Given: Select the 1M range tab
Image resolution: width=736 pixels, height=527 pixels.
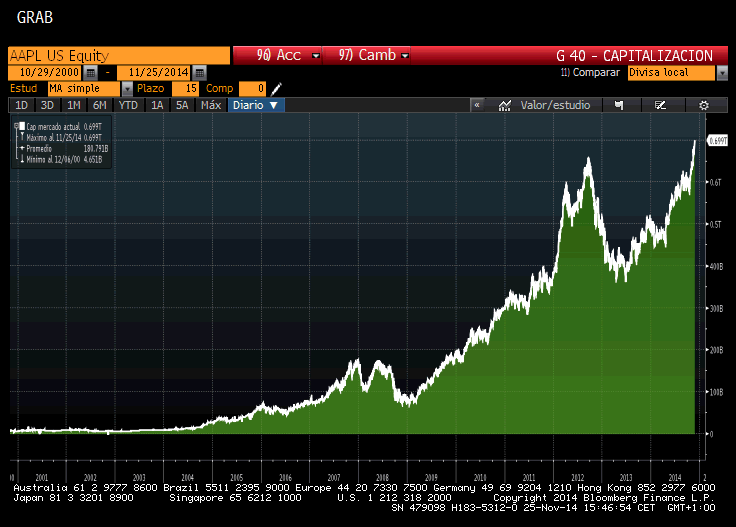Looking at the screenshot, I should 73,105.
